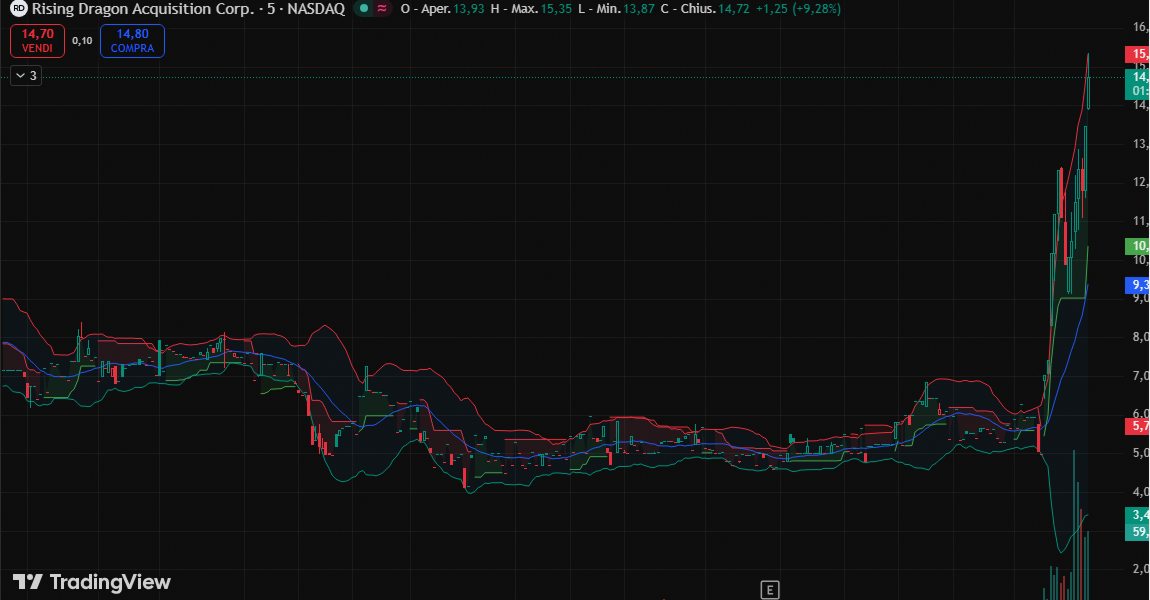Click the red upper-band price label at top of scale
This screenshot has height=600, width=1150.
1138,54
